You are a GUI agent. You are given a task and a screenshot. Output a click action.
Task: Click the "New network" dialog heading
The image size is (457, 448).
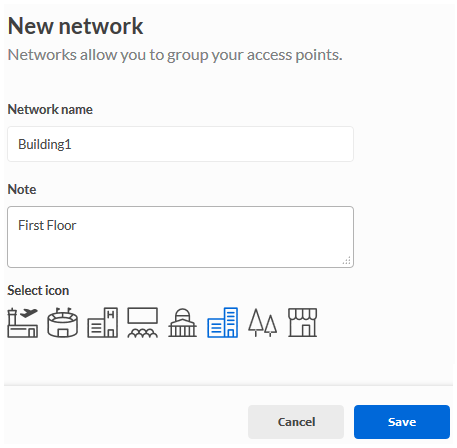pos(75,26)
